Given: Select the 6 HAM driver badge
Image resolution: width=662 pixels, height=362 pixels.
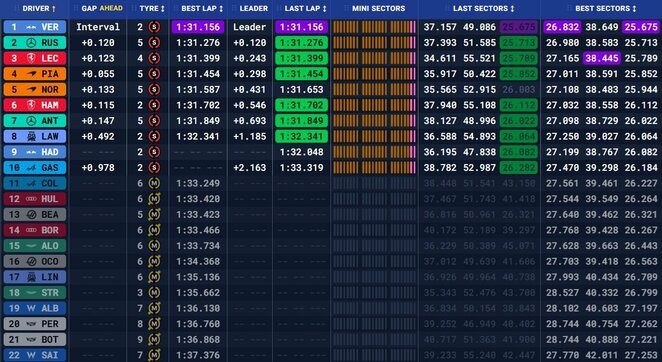Looking at the screenshot, I should (35, 105).
